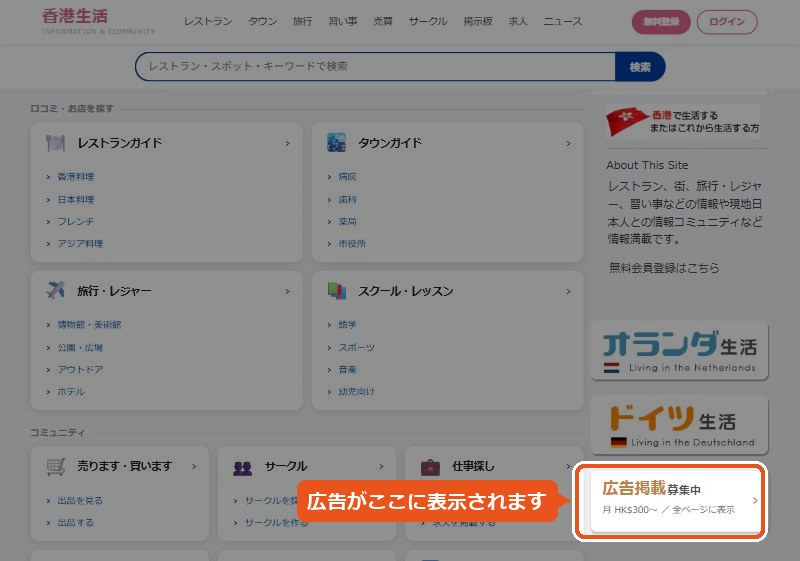Viewport: 800px width, 561px height.
Task: Click the red Hong Kong flag banner
Action: [x=683, y=121]
